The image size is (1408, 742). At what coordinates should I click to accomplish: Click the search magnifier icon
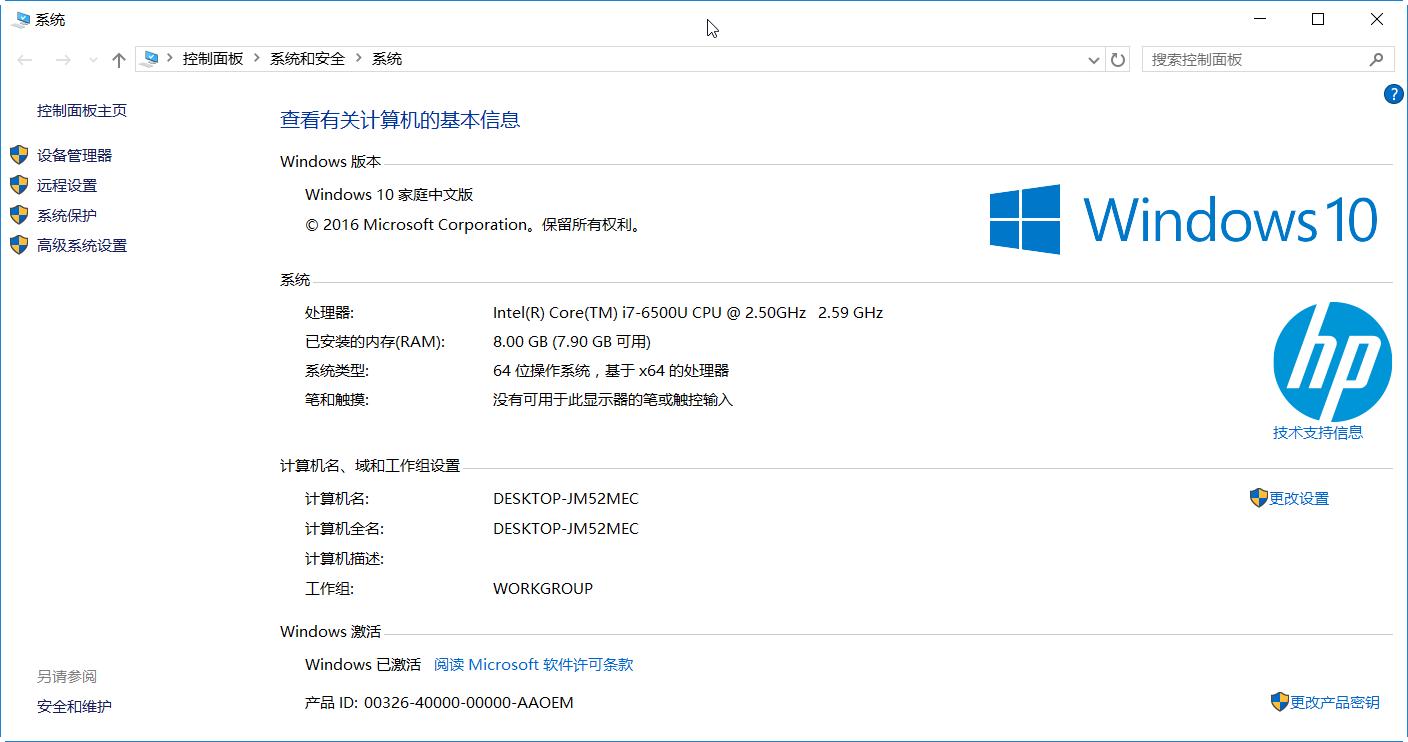(x=1376, y=60)
